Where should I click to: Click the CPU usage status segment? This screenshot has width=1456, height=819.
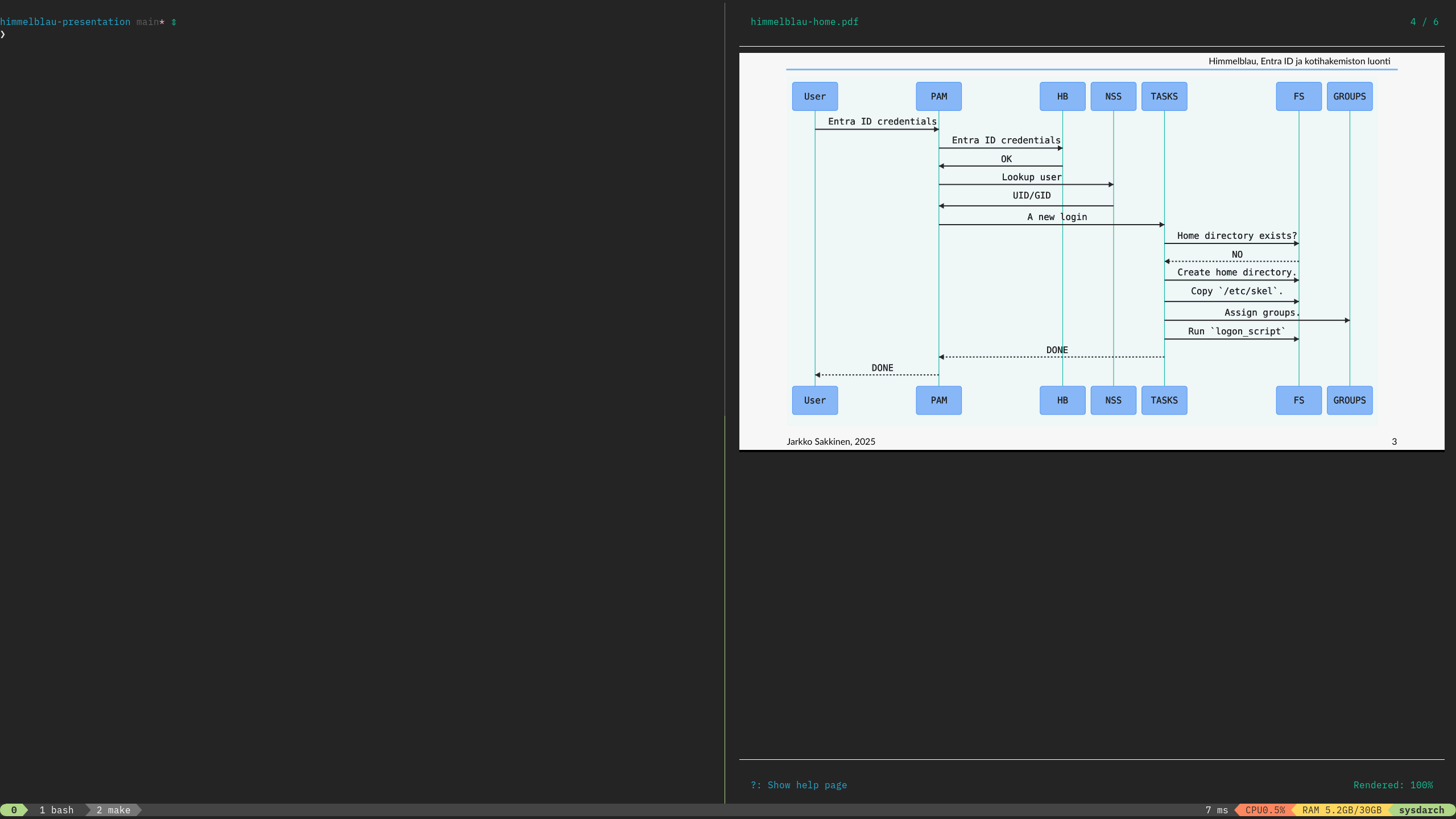point(1265,810)
